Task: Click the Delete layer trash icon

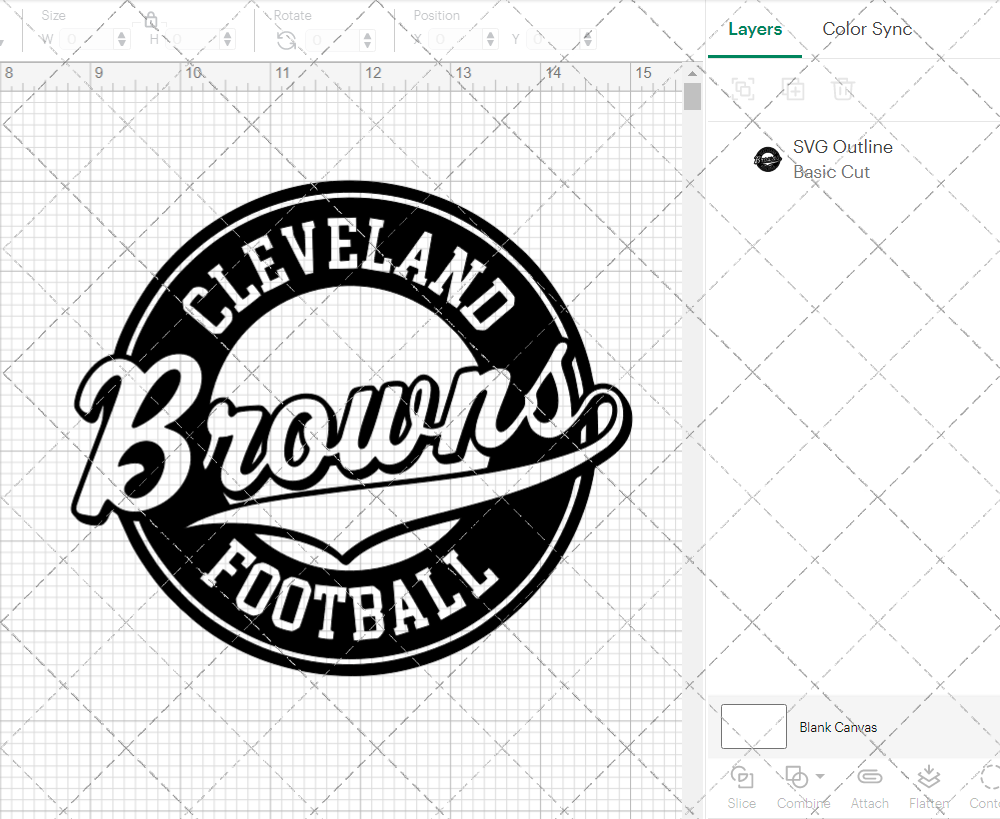Action: (x=842, y=89)
